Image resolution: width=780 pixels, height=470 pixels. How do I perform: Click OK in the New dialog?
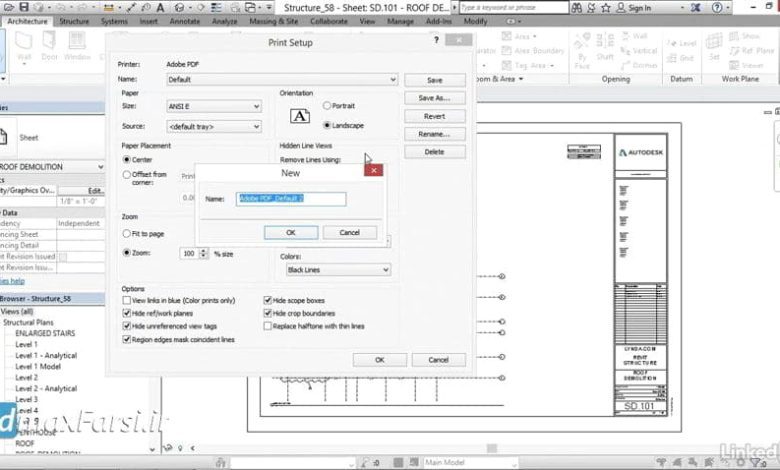pyautogui.click(x=290, y=232)
